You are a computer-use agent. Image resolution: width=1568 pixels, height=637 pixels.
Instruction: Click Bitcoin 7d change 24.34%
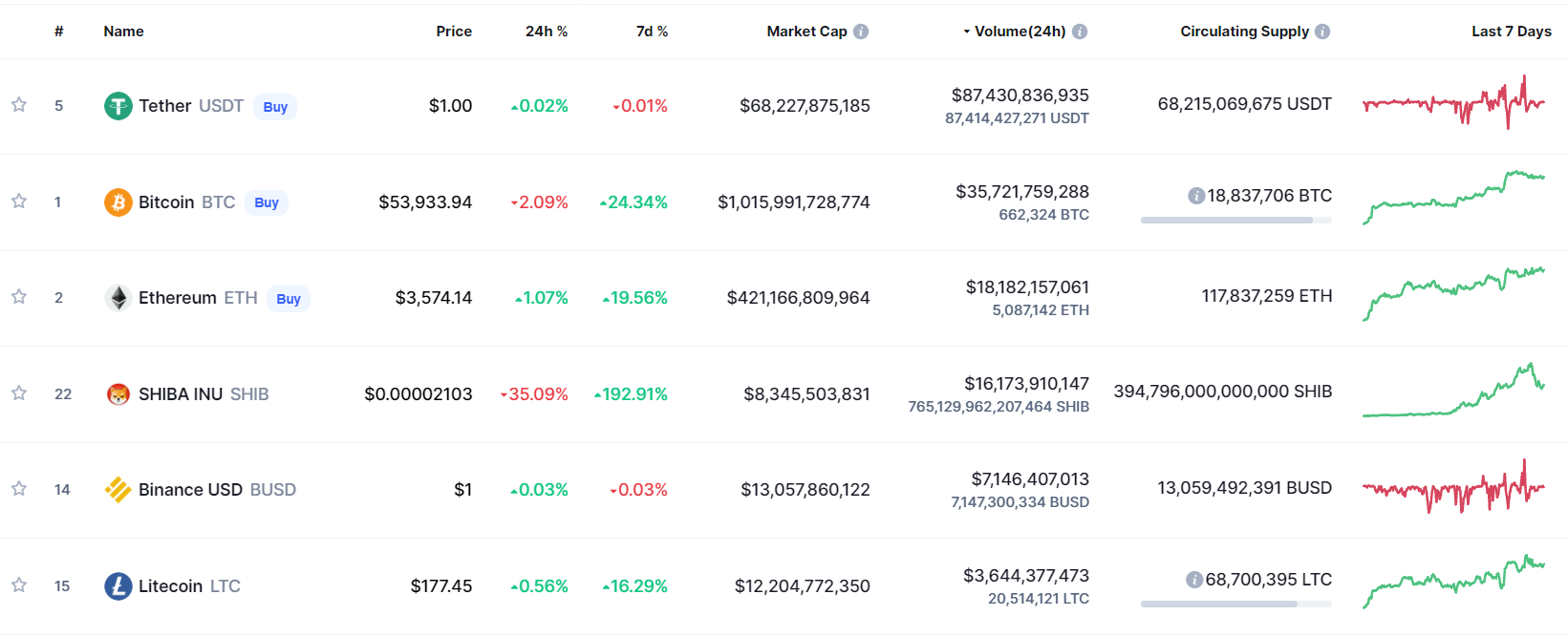coord(634,202)
